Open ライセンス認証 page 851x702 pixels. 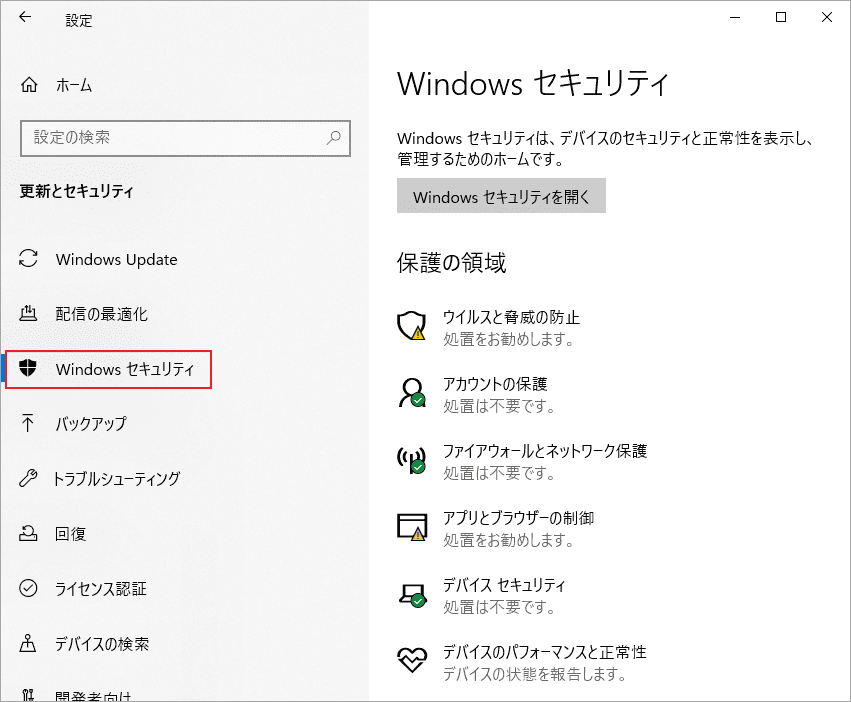[101, 589]
